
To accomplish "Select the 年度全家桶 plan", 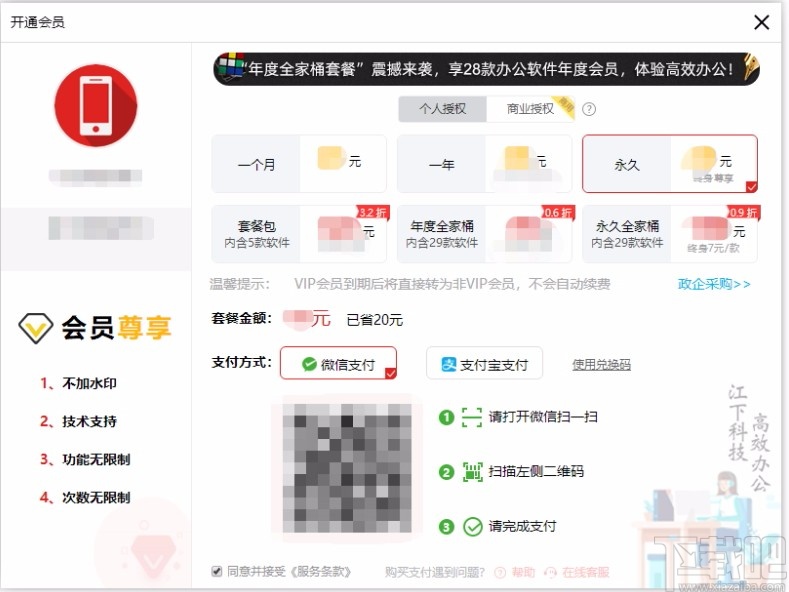I will [484, 234].
